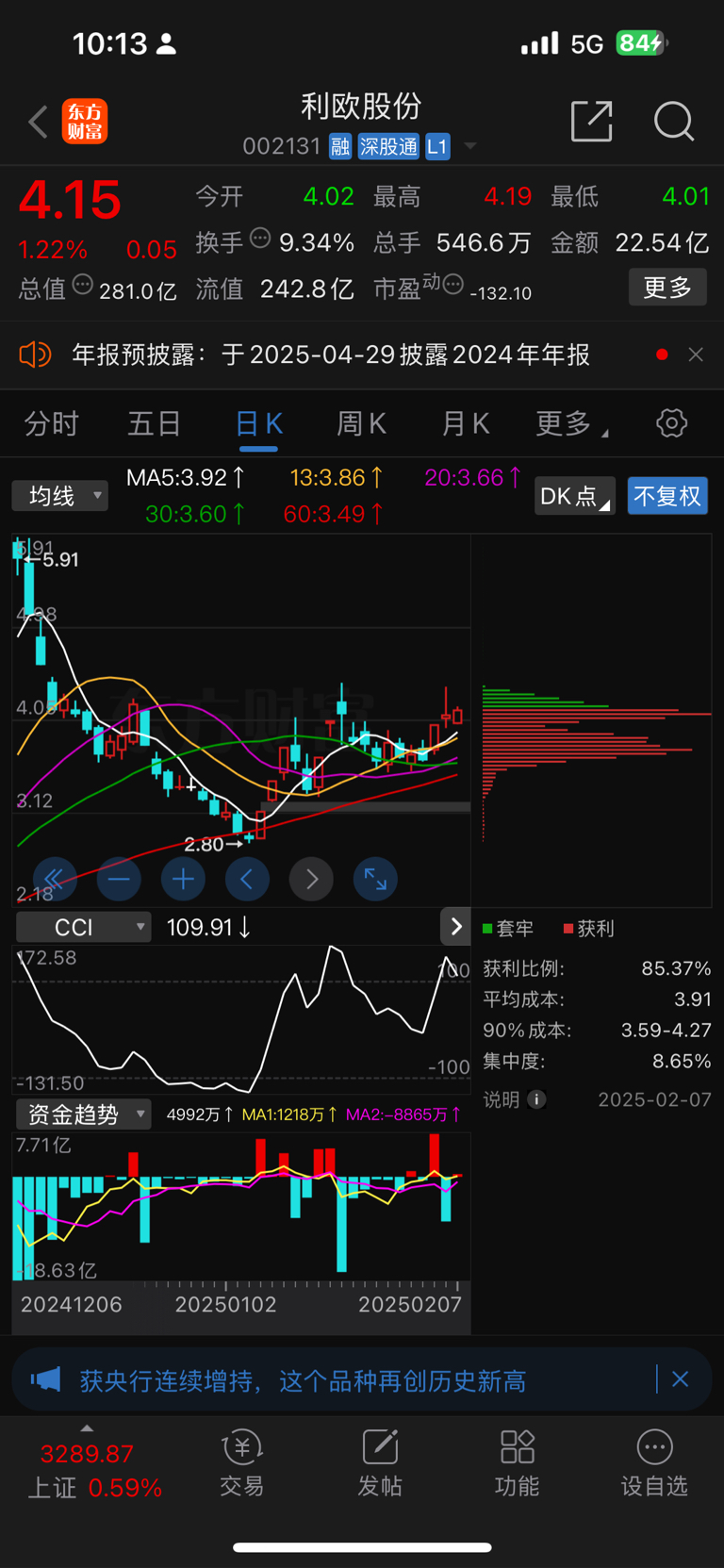This screenshot has height=1568, width=724.
Task: Tap the 获利比例 85.37% value
Action: click(x=676, y=968)
